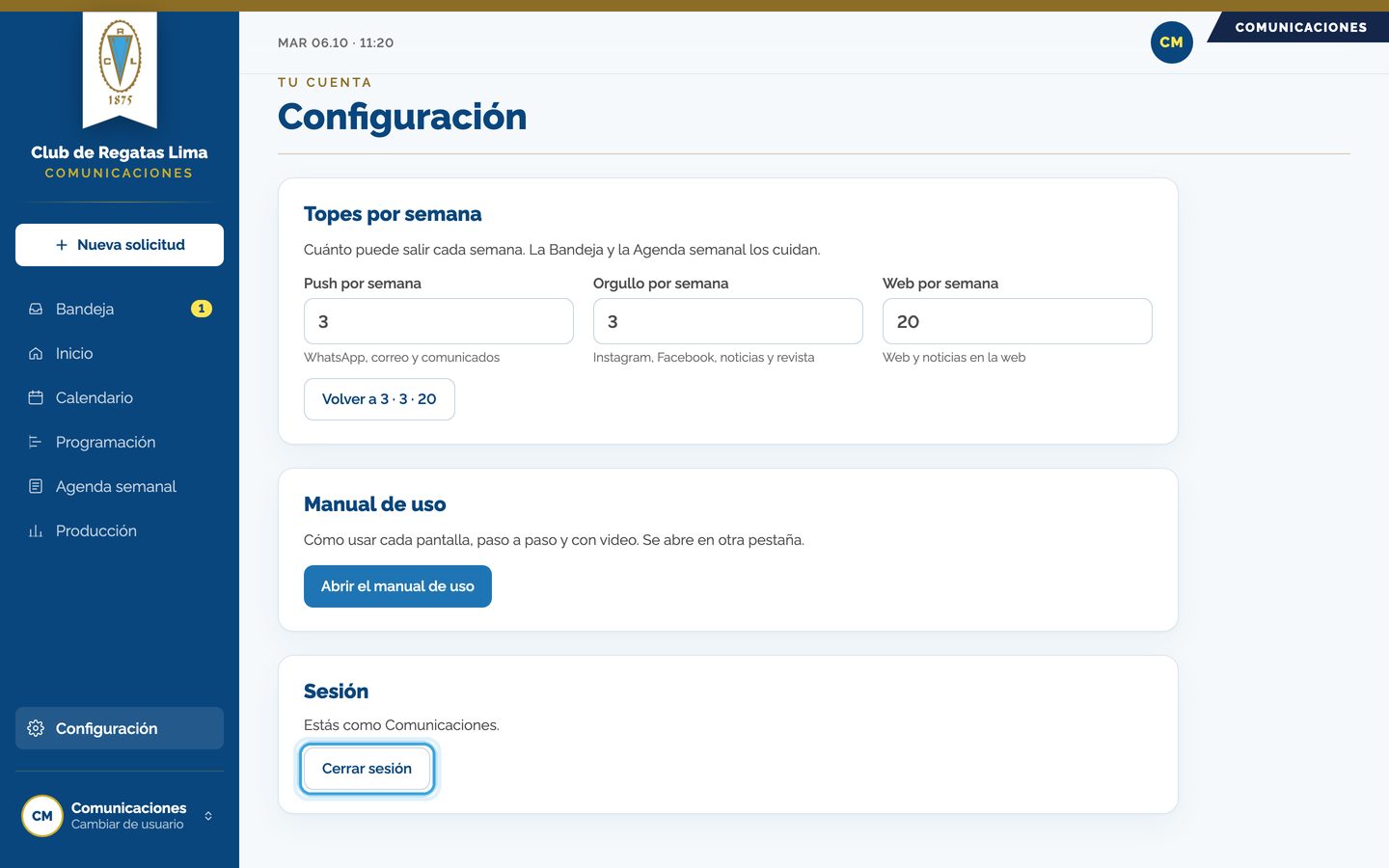
Task: Click Abrir el manual de uso
Action: (x=397, y=586)
